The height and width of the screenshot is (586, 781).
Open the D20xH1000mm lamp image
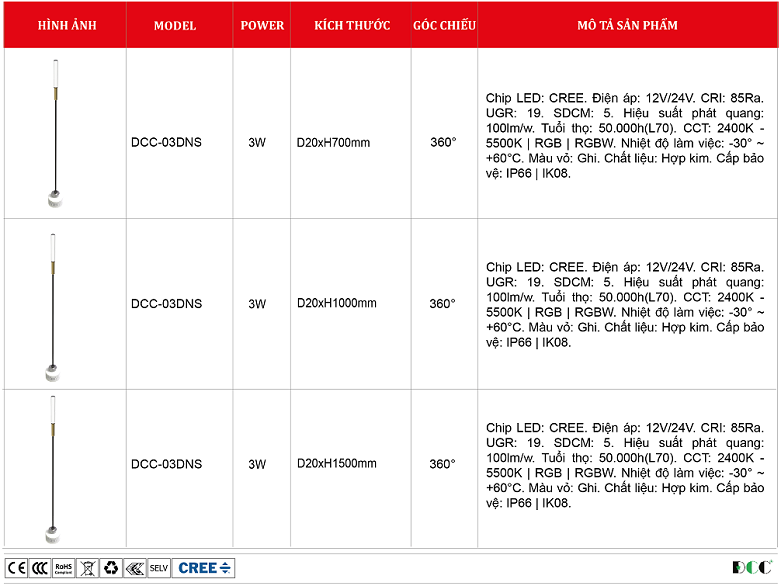tap(53, 304)
